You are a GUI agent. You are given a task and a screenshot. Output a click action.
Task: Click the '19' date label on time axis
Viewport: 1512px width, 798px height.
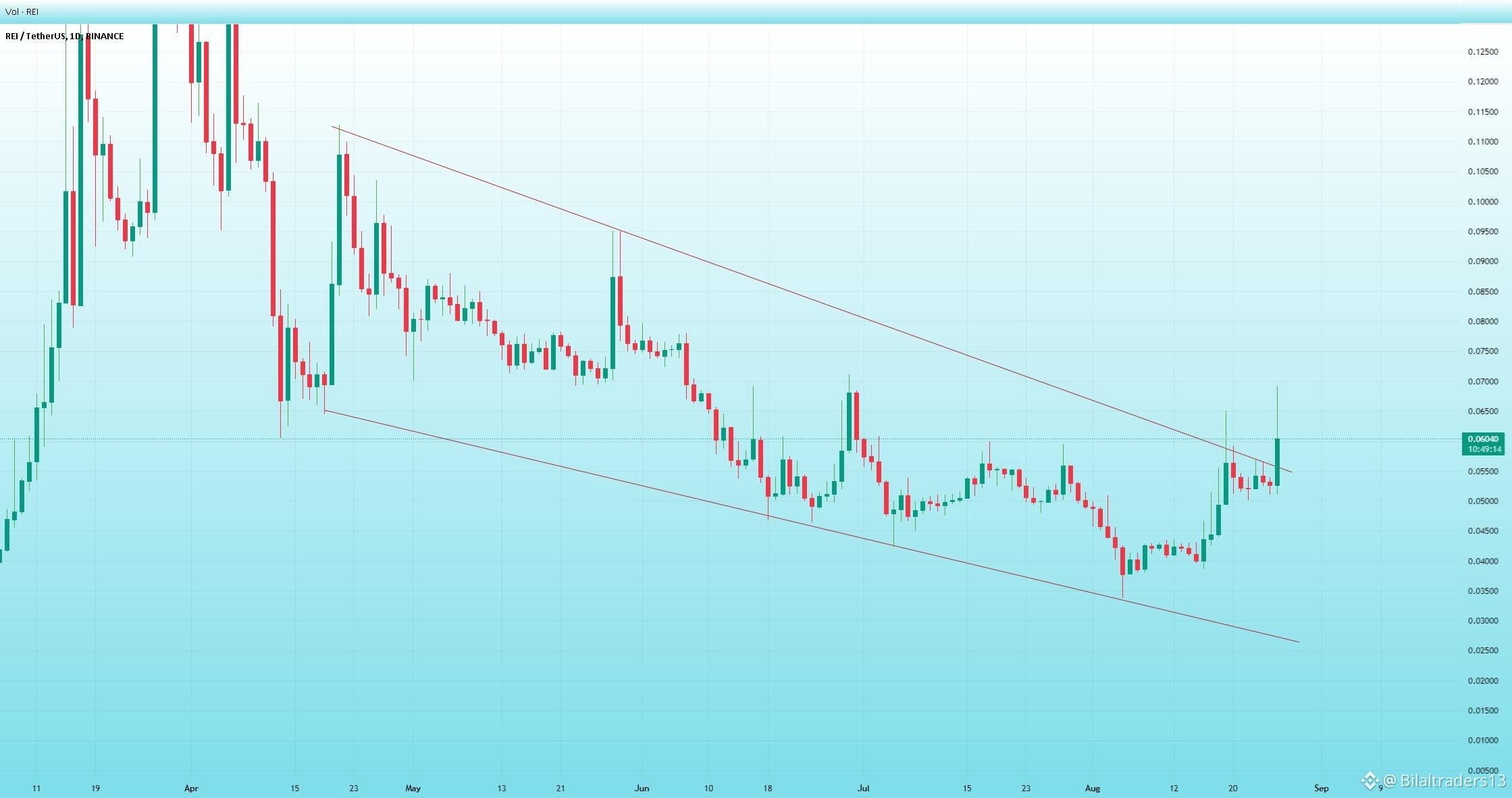pyautogui.click(x=95, y=789)
